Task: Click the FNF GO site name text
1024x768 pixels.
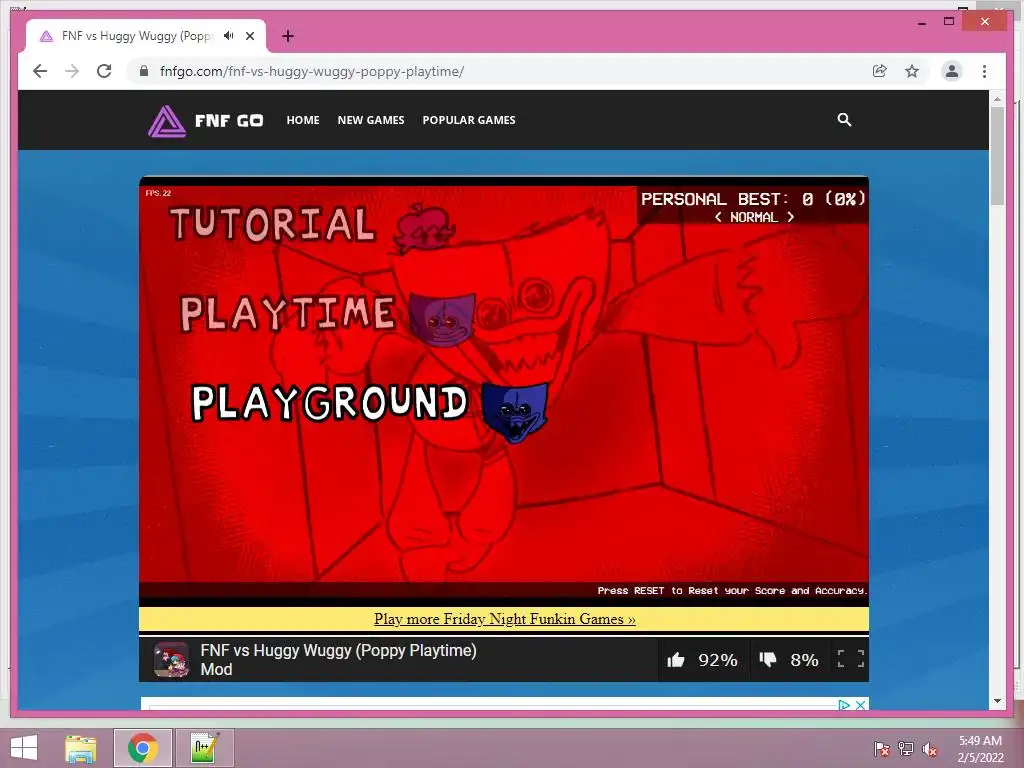Action: click(229, 121)
